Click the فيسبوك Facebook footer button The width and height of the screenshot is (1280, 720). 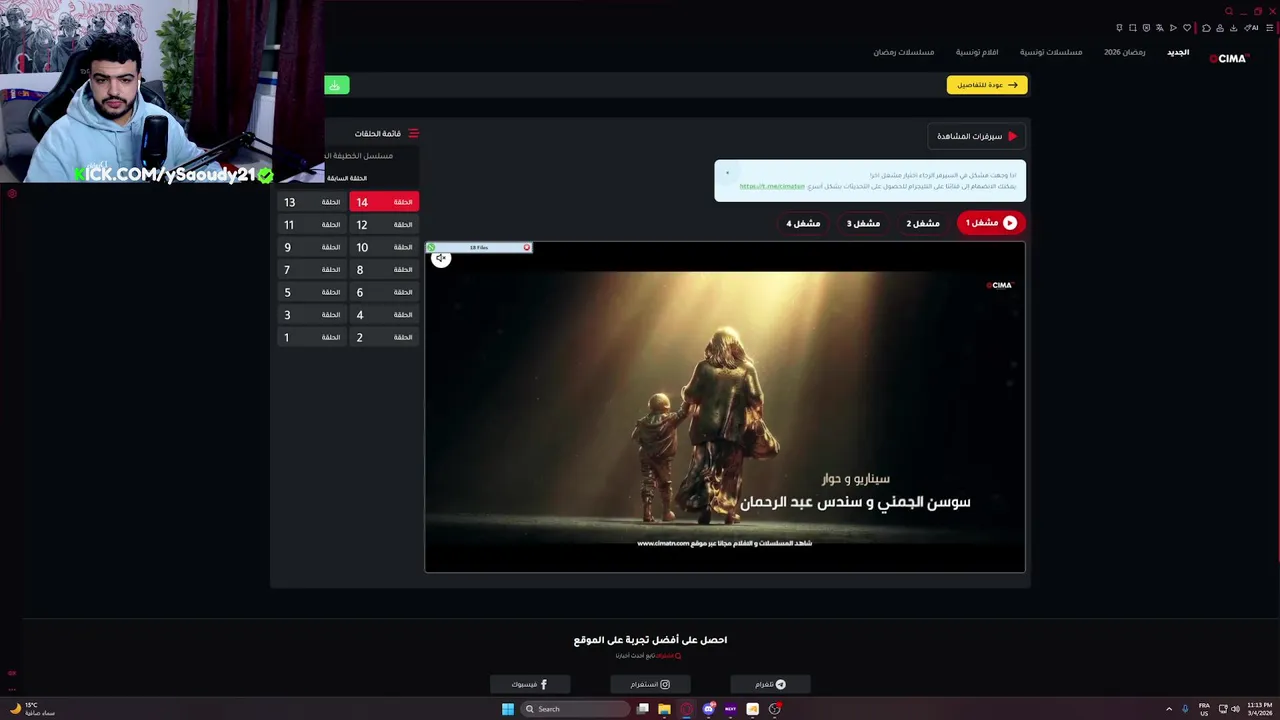pyautogui.click(x=530, y=684)
